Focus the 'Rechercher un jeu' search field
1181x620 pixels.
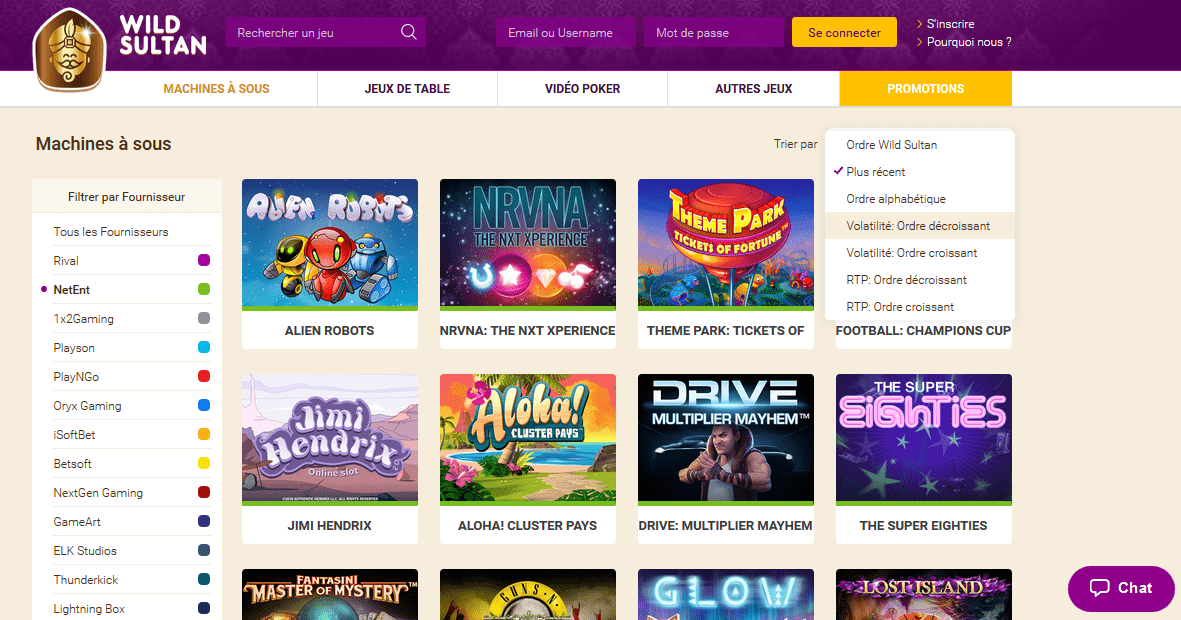(x=310, y=33)
